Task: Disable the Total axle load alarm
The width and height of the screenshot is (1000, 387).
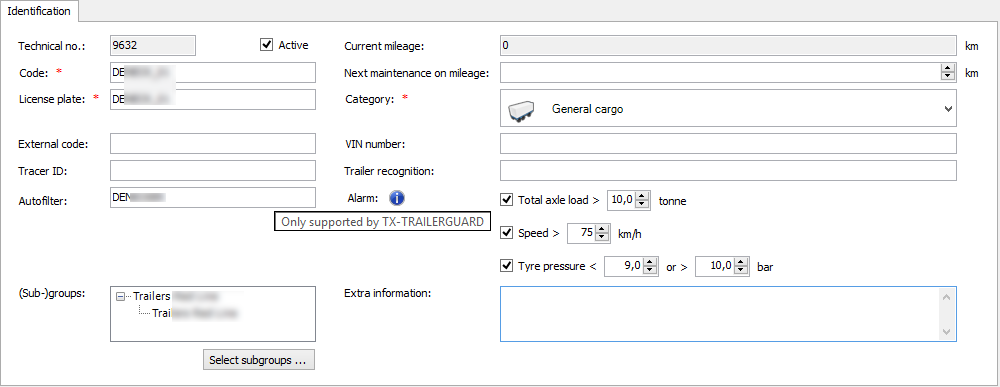Action: point(507,200)
